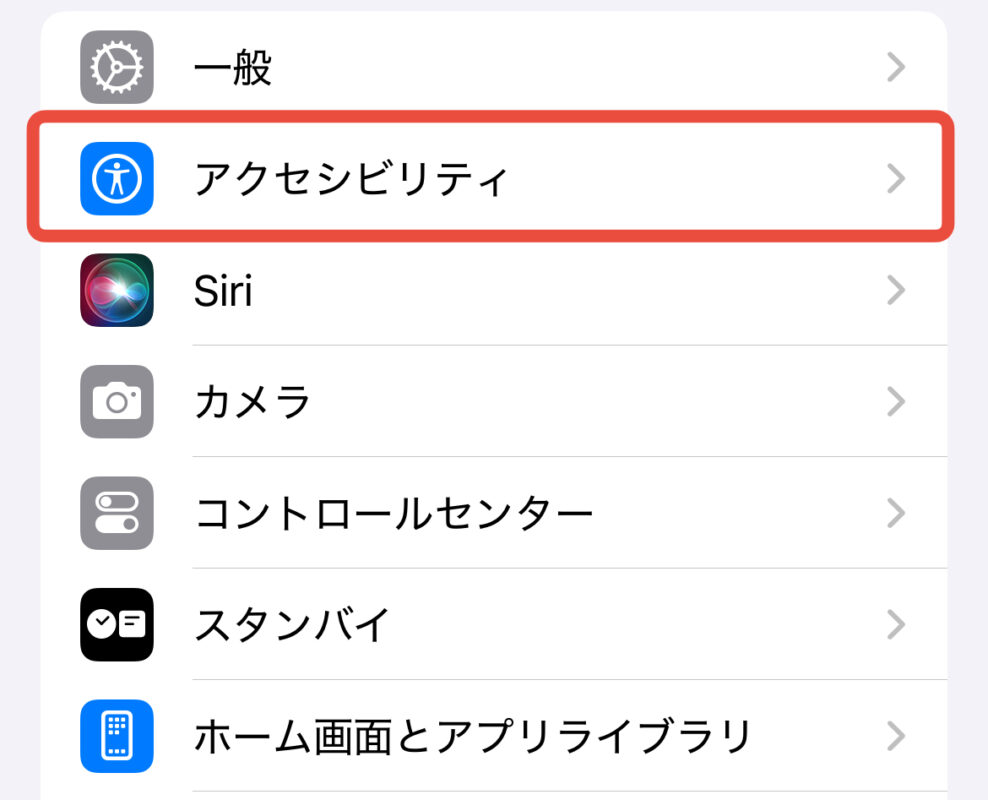Tap the blue Accessibility icon
This screenshot has height=800, width=988.
coord(117,179)
